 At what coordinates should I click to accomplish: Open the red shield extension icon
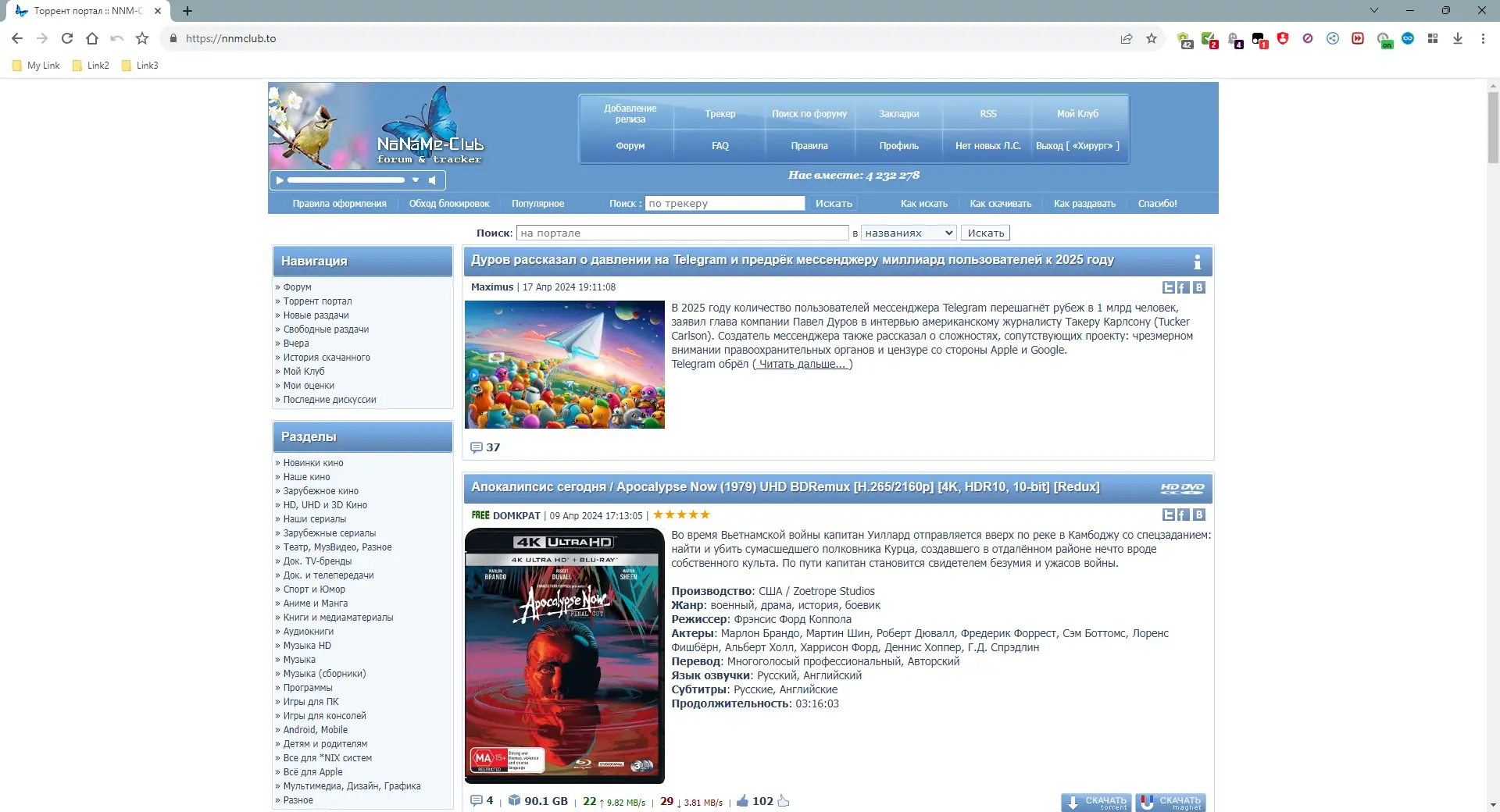[1283, 38]
